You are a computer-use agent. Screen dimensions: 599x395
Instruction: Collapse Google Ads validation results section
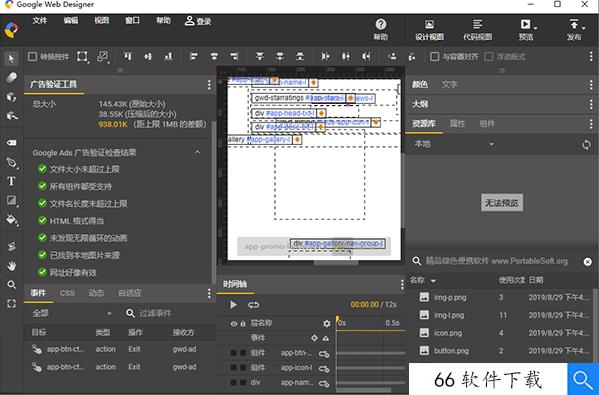[x=197, y=152]
